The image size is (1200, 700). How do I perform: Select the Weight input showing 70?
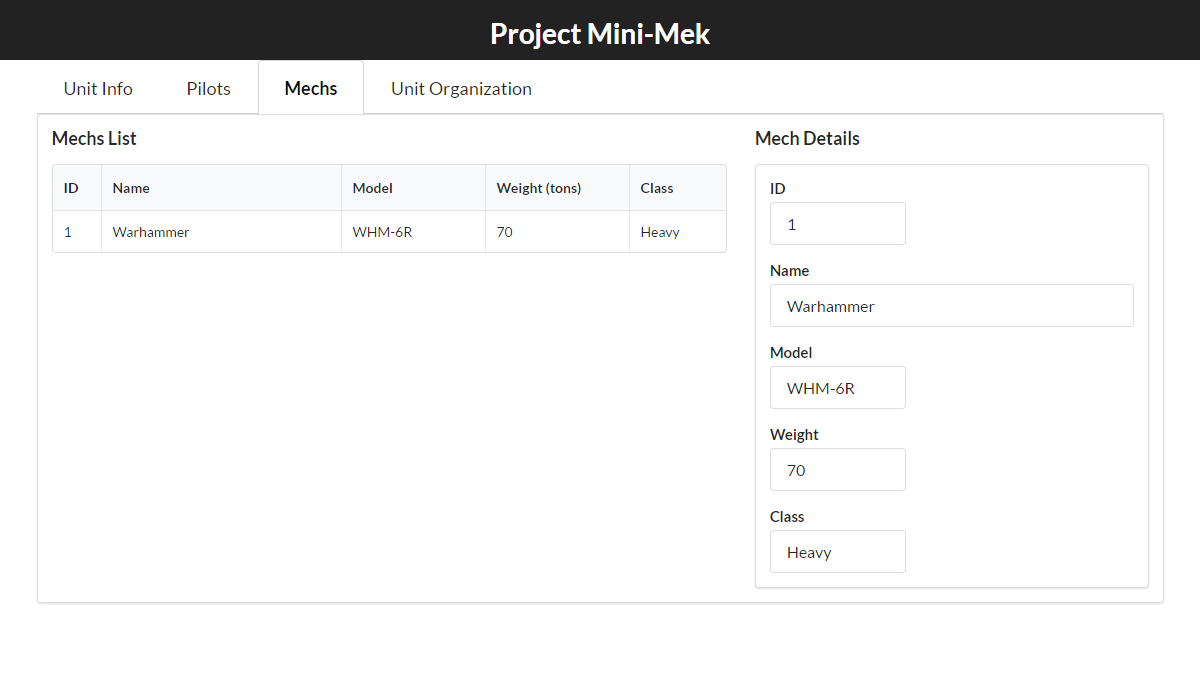[838, 470]
